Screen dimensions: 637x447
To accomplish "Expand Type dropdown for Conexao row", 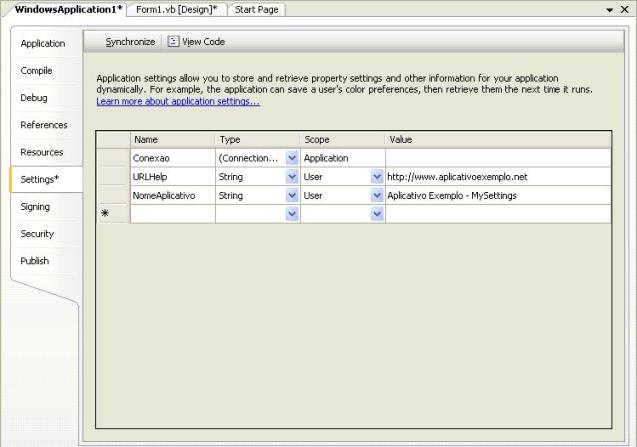I will [292, 158].
